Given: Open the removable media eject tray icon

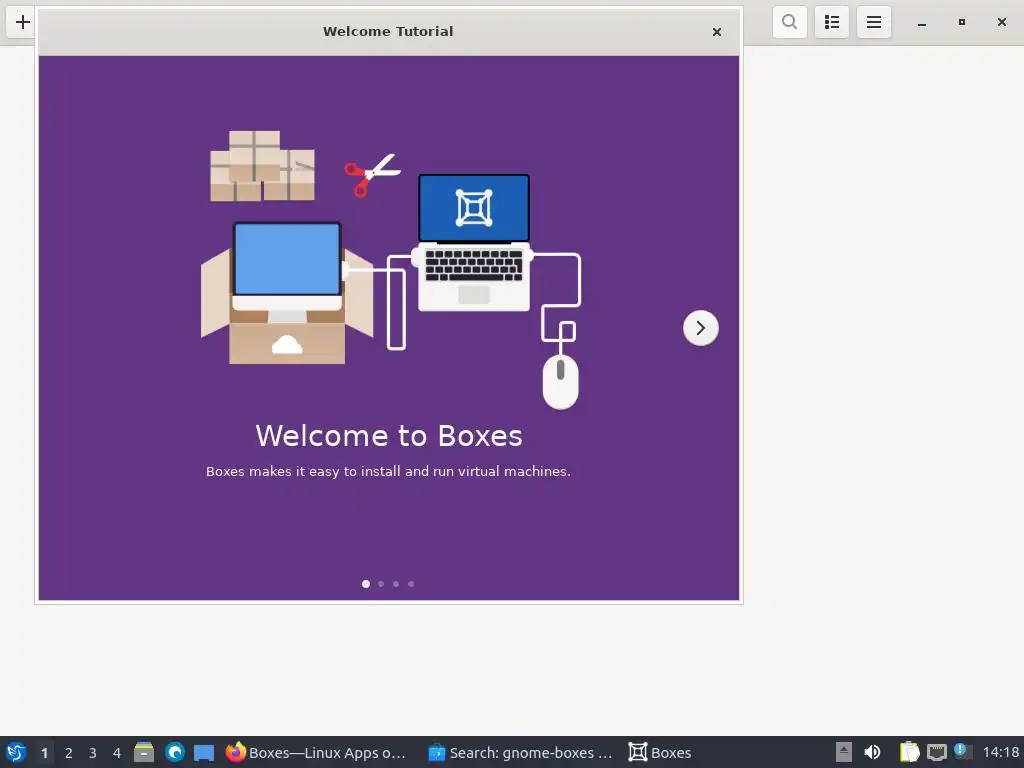Looking at the screenshot, I should [x=844, y=752].
